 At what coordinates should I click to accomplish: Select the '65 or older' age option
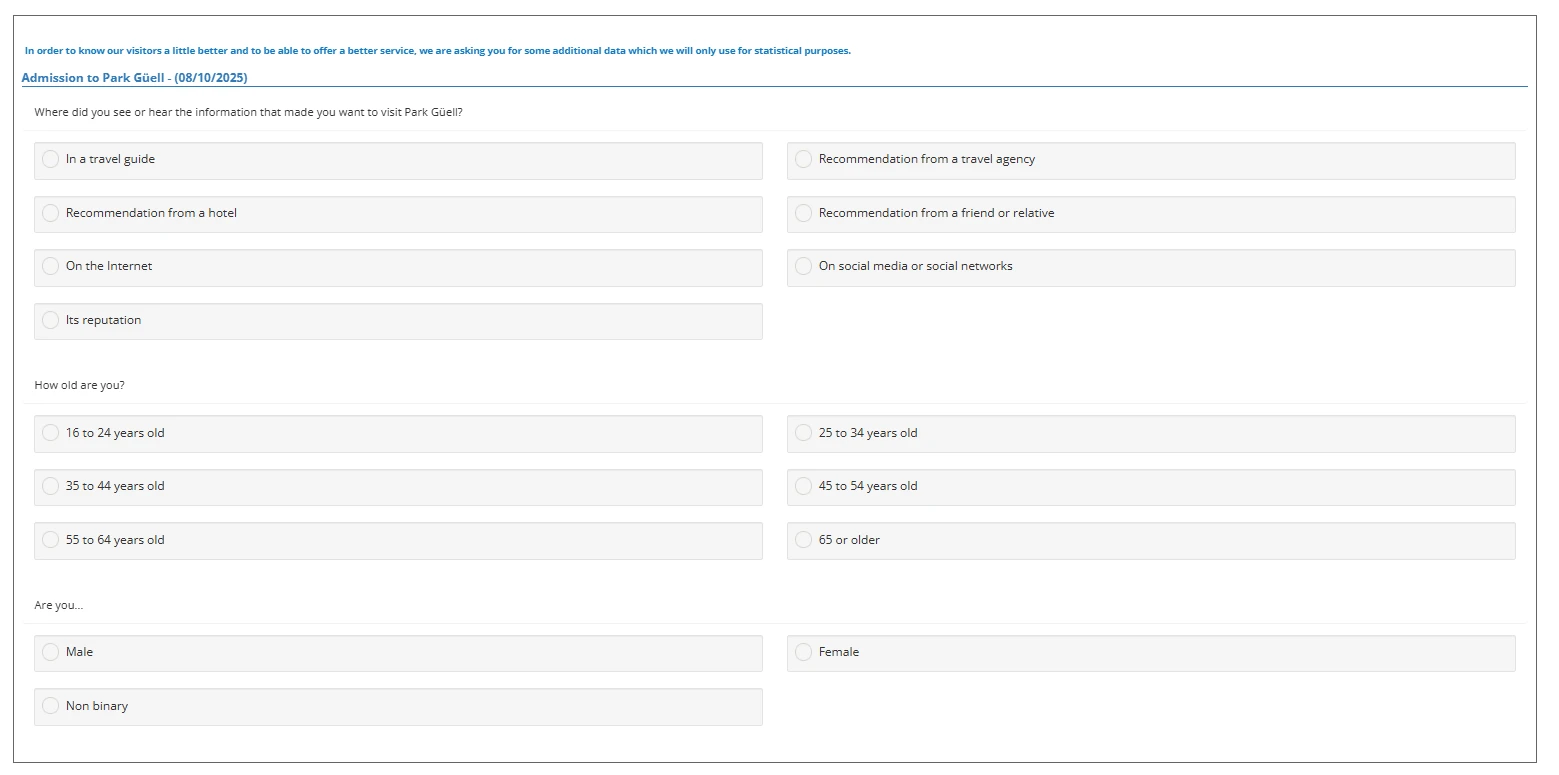coord(803,540)
